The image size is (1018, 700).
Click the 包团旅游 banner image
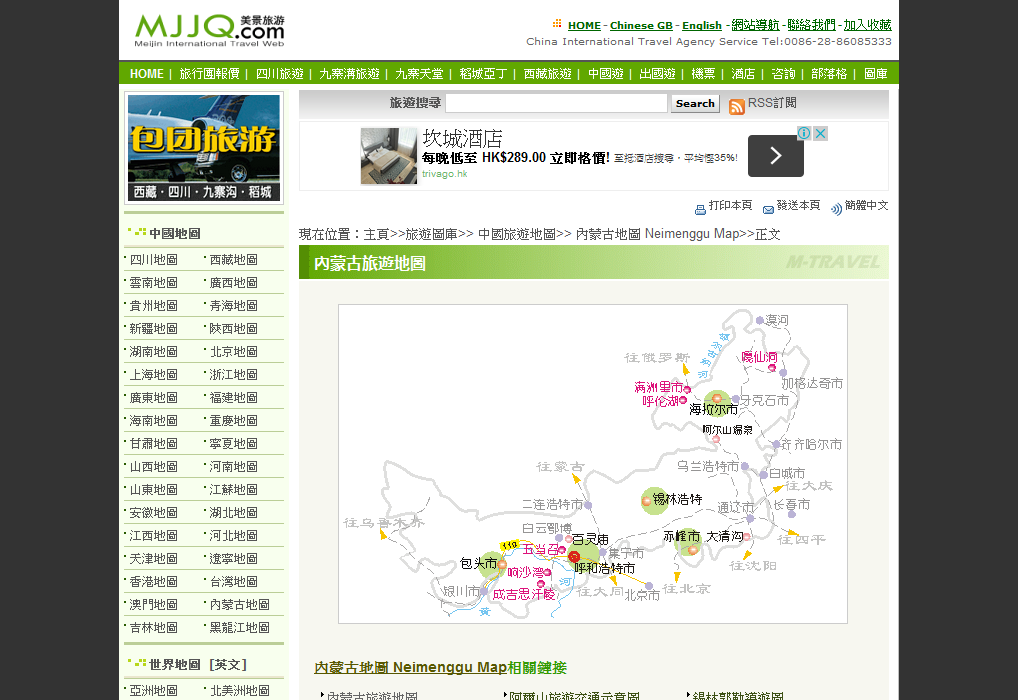click(204, 148)
